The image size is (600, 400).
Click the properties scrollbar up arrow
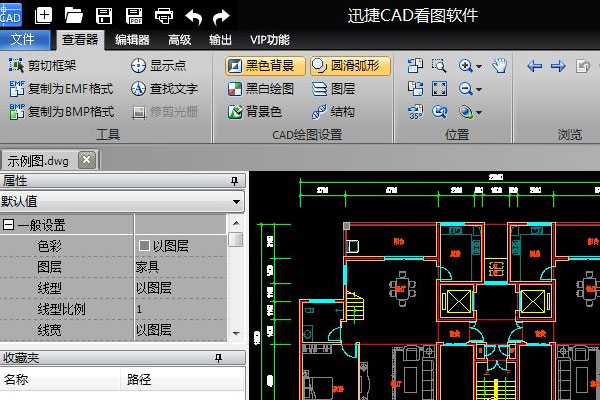[x=236, y=223]
